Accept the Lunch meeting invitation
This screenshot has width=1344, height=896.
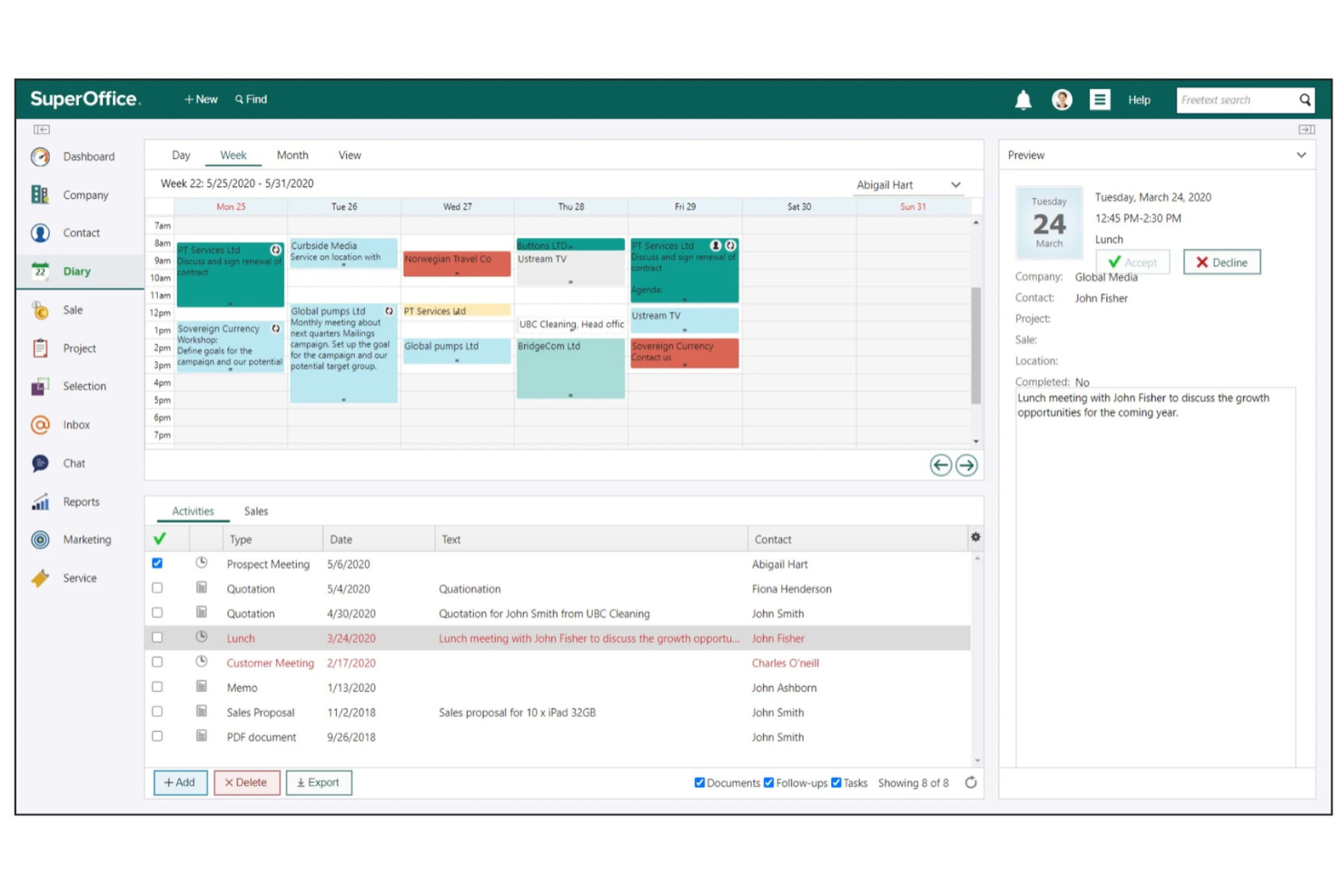[x=1132, y=261]
